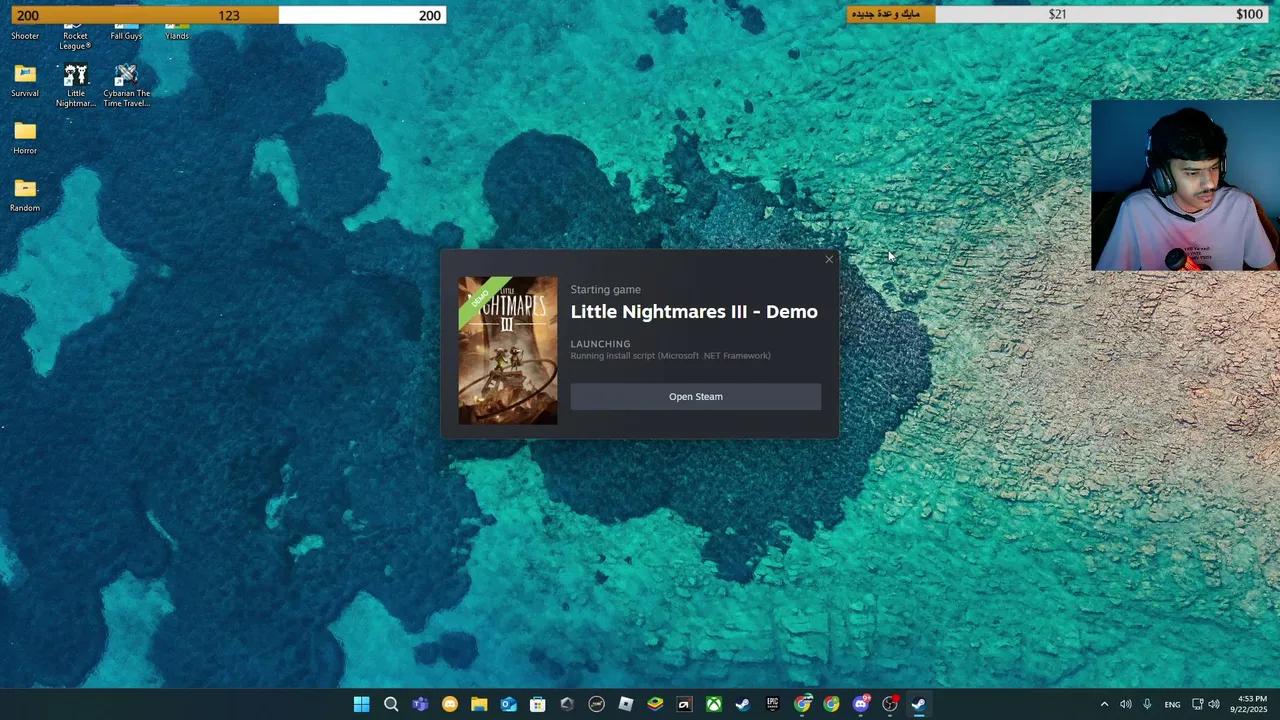
Task: Close the Starting game dialog
Action: (x=828, y=260)
